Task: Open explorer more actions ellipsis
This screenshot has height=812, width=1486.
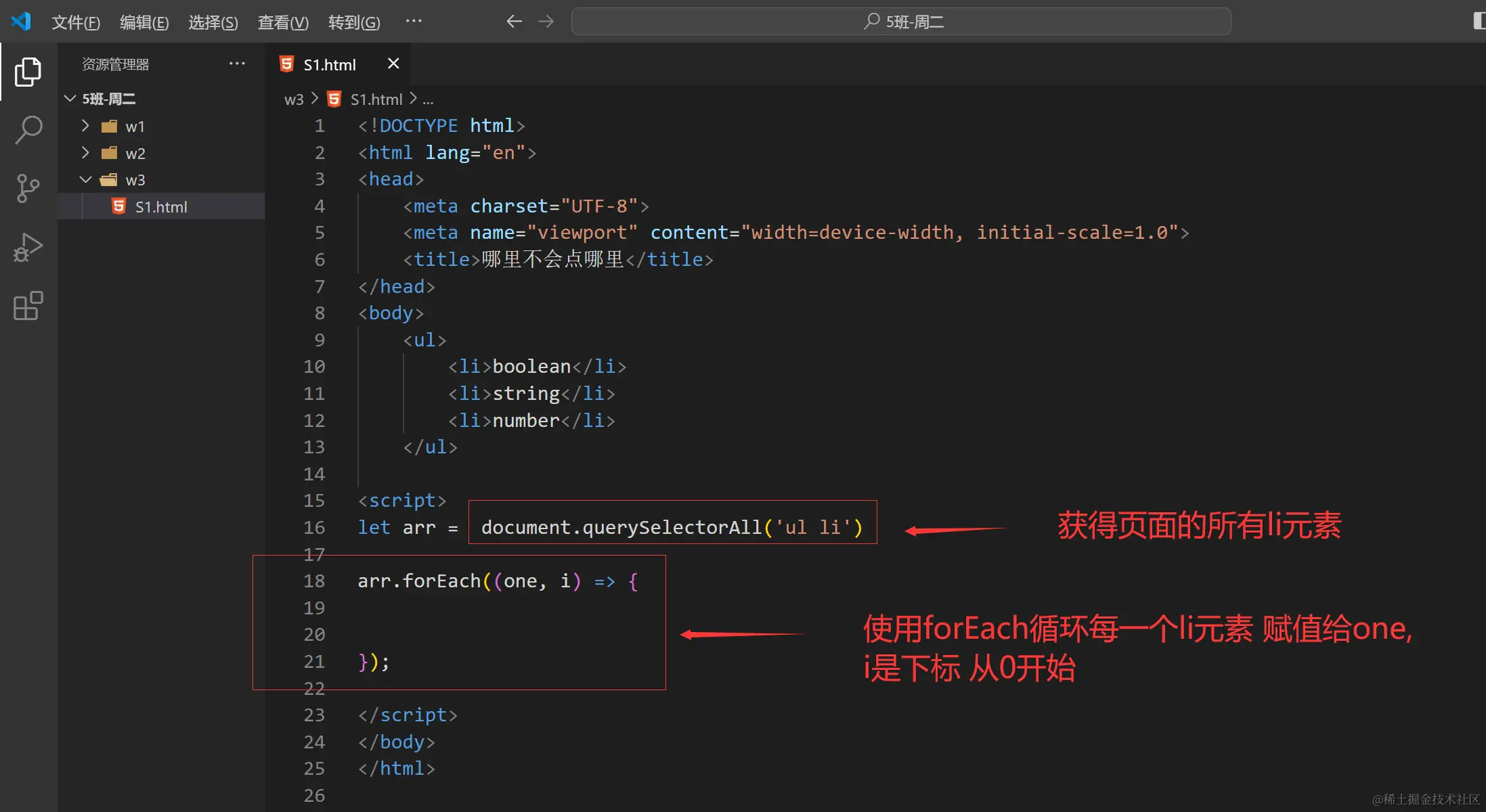Action: coord(237,64)
